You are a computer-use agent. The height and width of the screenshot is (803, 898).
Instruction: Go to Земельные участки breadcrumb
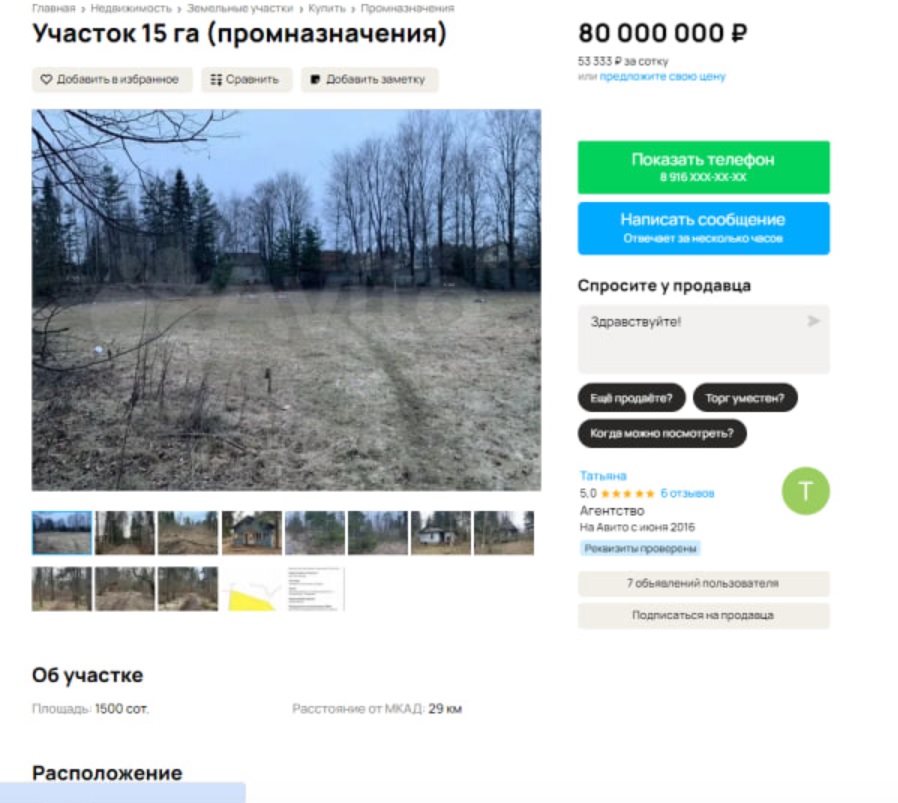[x=239, y=9]
